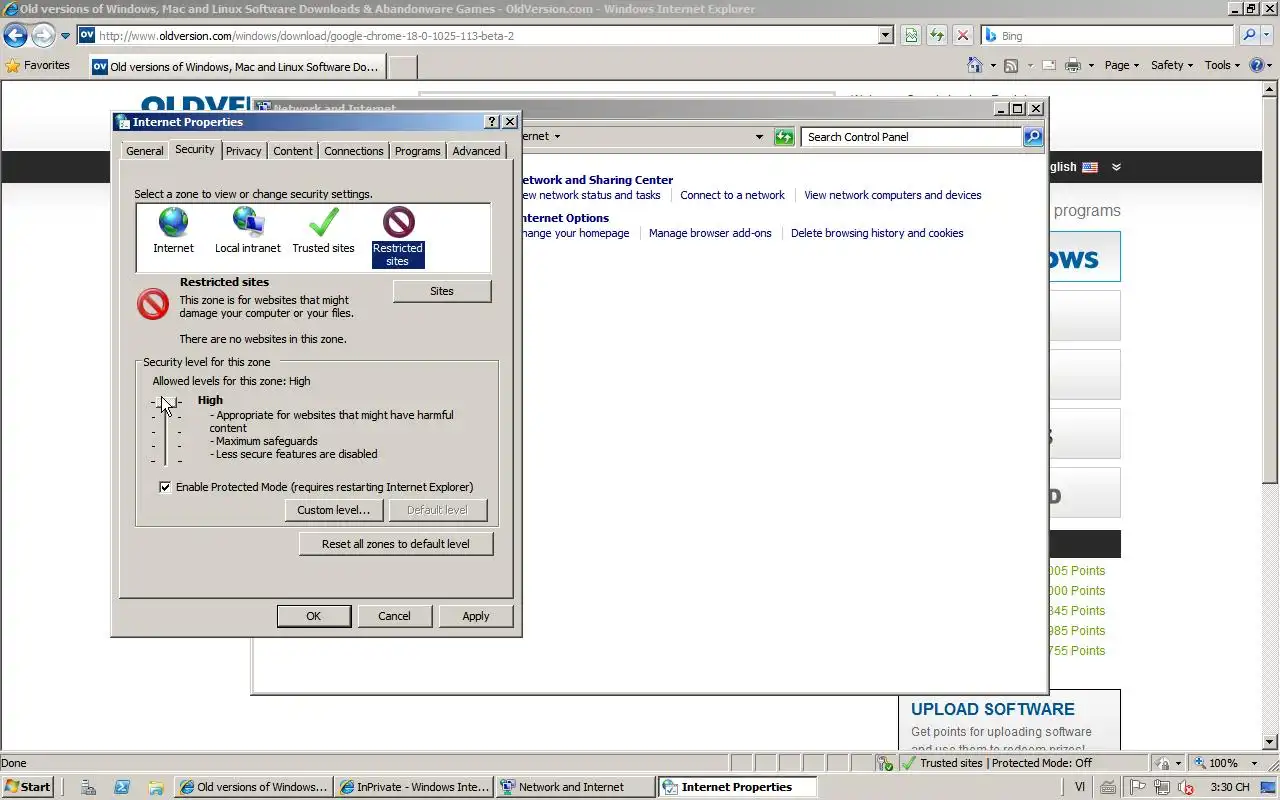Toggle the Enable Protected Mode checkbox
Screen dimensions: 1280x800
(x=165, y=487)
